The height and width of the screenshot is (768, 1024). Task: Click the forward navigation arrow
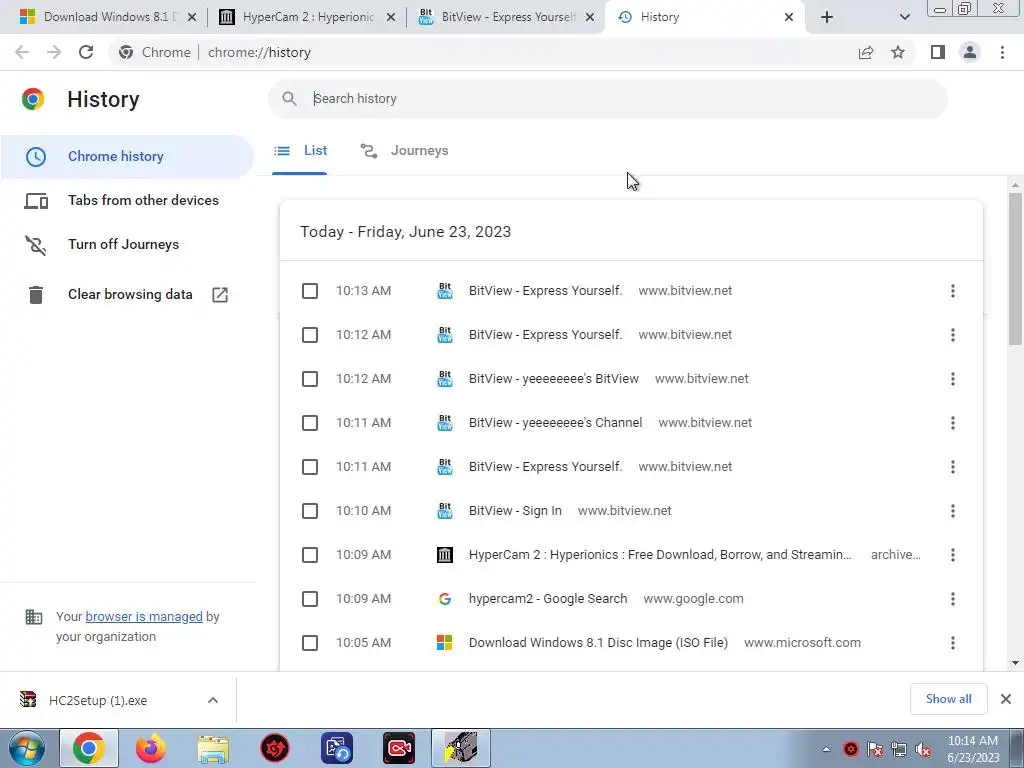tap(54, 52)
